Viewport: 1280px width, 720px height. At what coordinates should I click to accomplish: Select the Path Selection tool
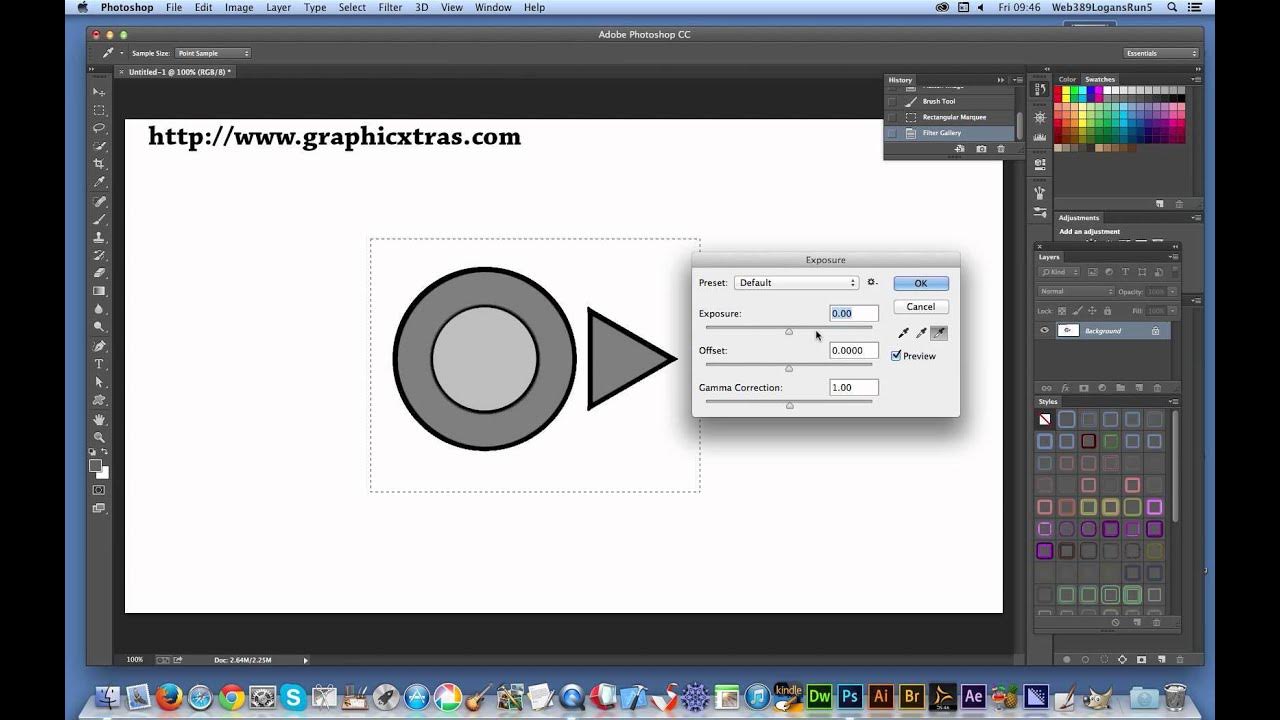(99, 382)
